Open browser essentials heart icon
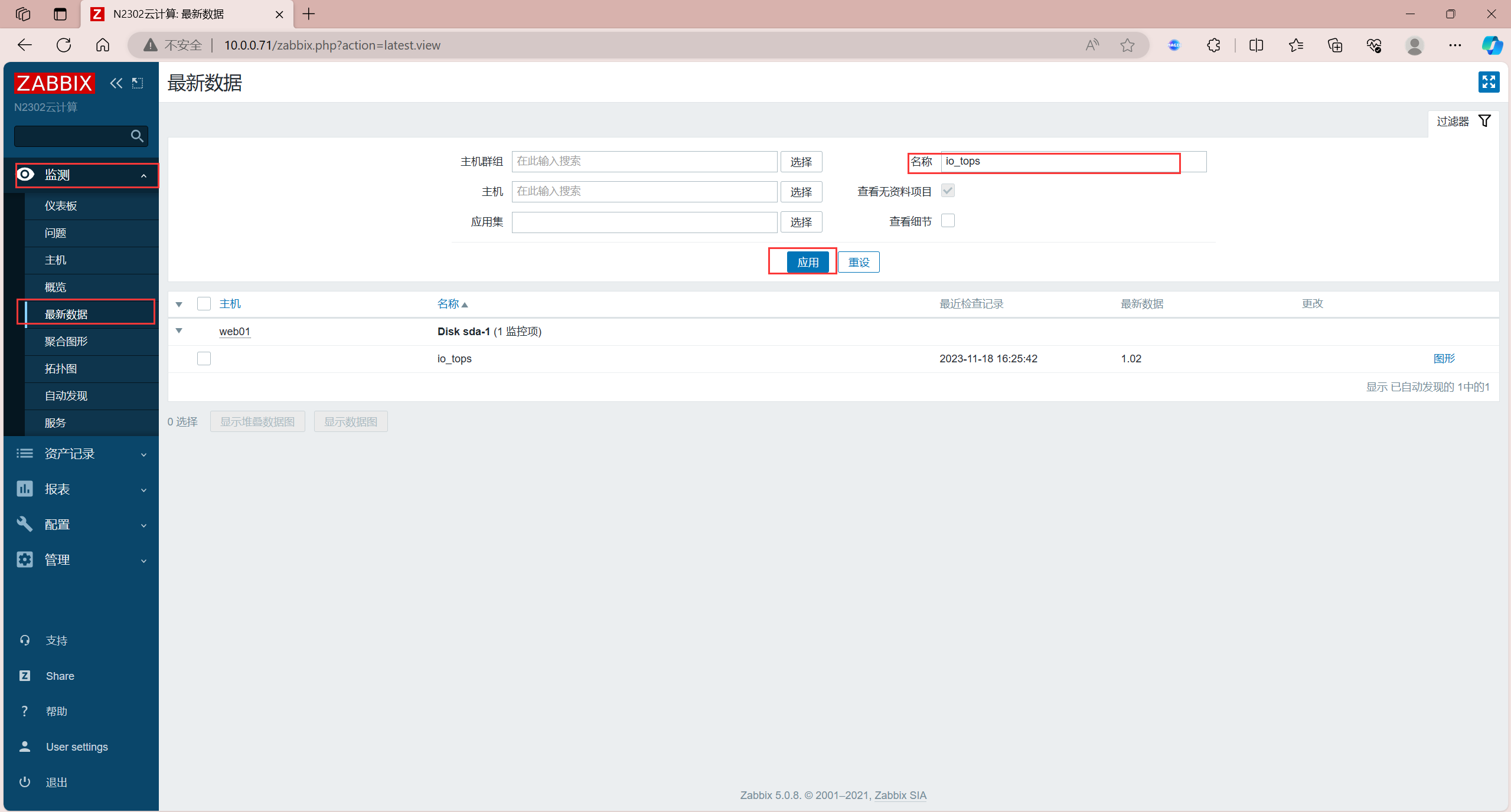Viewport: 1511px width, 812px height. [x=1374, y=45]
